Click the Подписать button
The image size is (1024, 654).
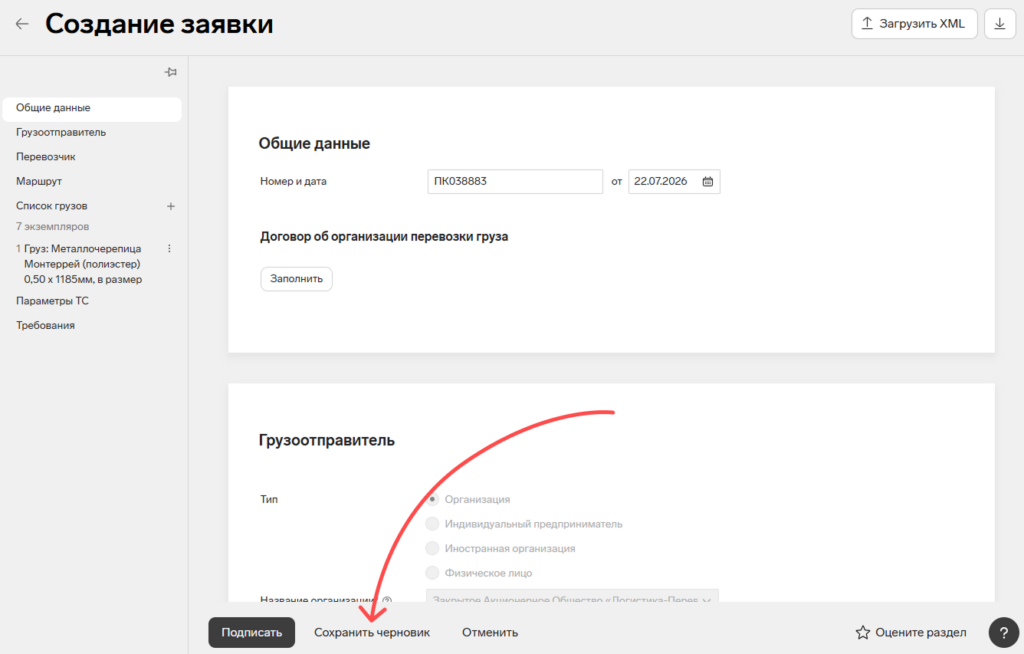[x=251, y=632]
